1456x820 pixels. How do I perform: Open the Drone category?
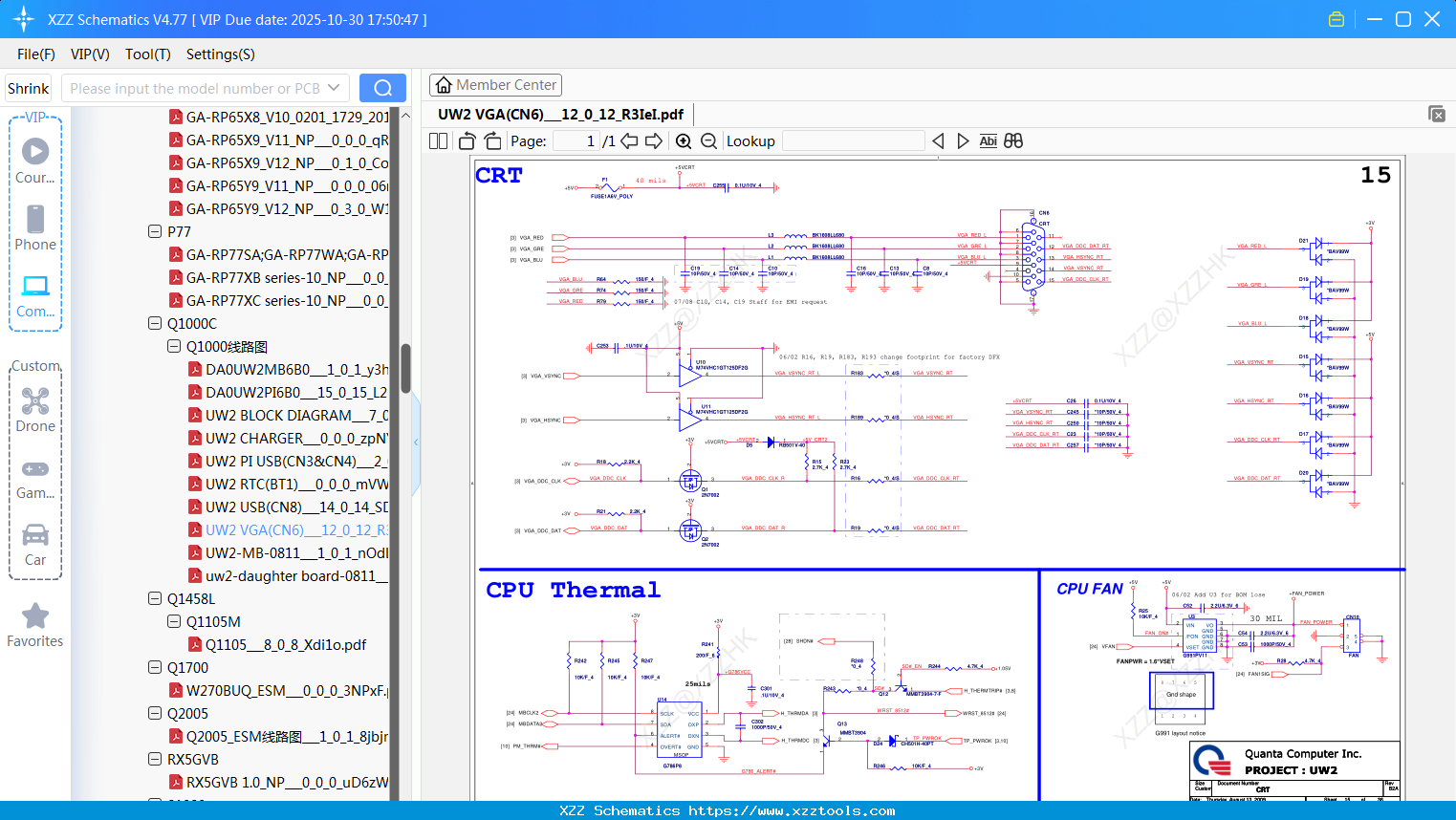[35, 410]
